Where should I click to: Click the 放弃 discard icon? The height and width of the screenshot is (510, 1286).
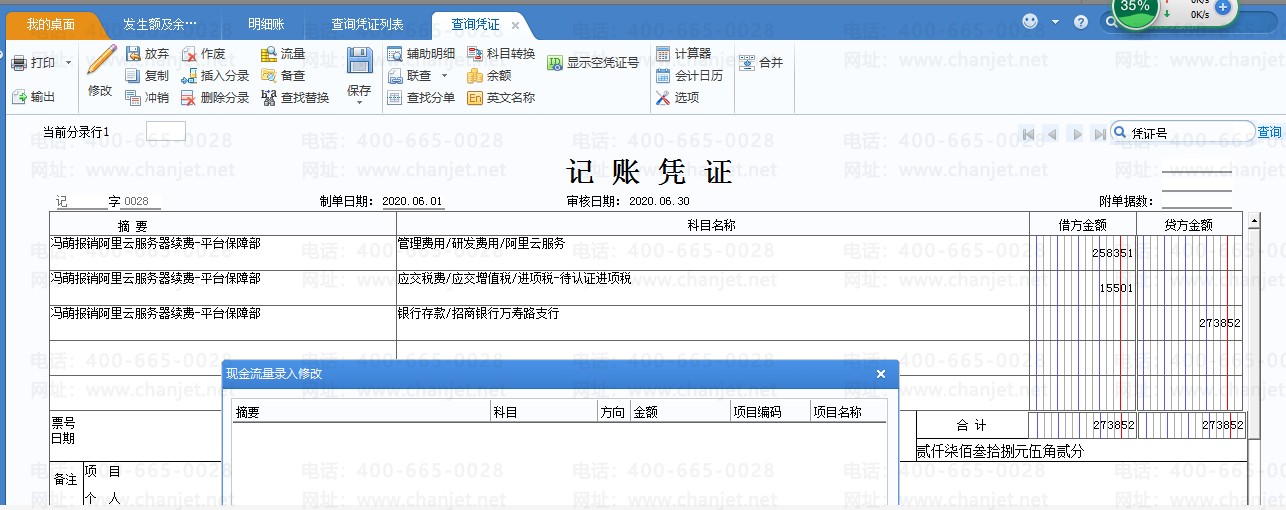[x=133, y=53]
